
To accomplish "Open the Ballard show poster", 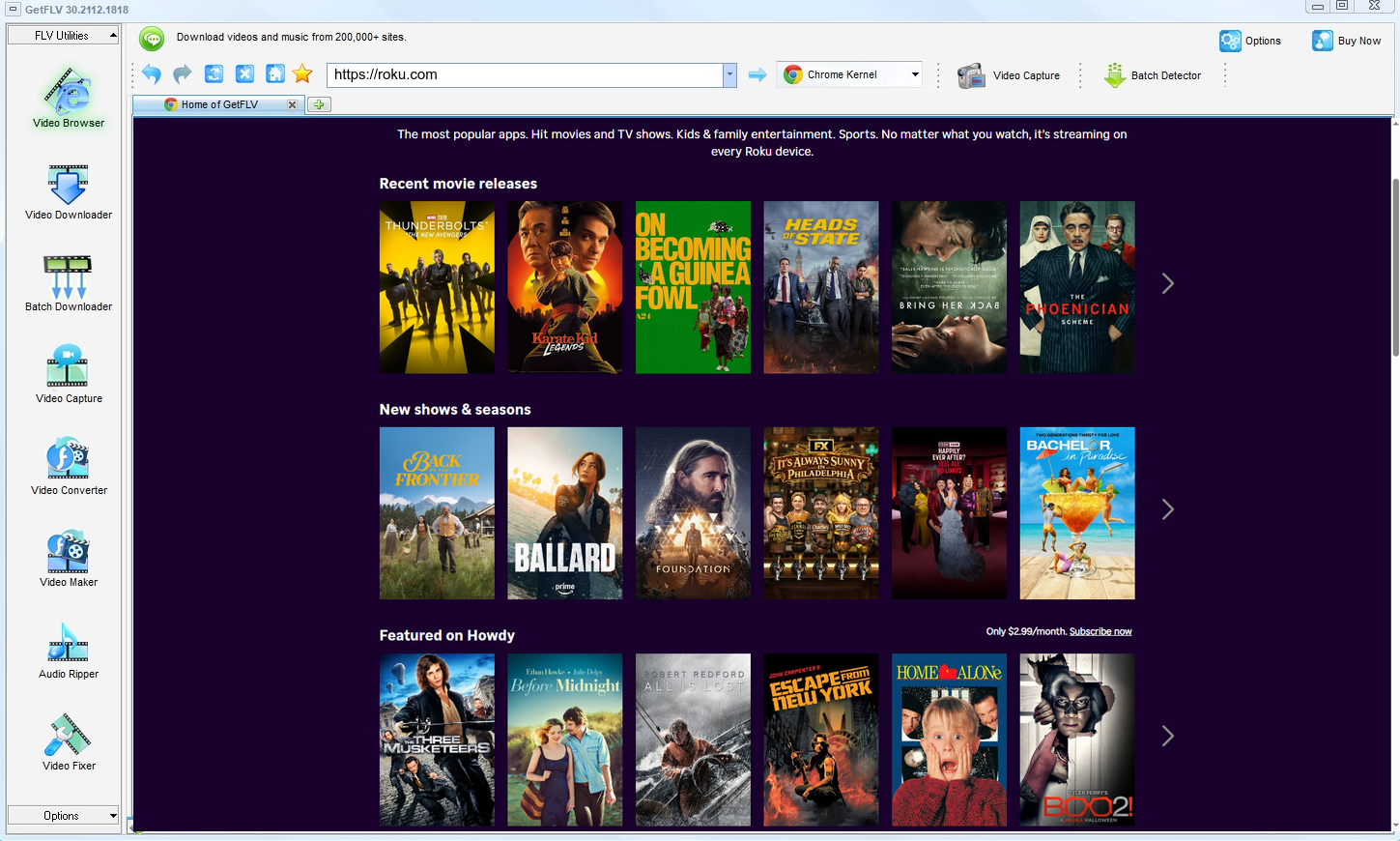I will (x=565, y=513).
